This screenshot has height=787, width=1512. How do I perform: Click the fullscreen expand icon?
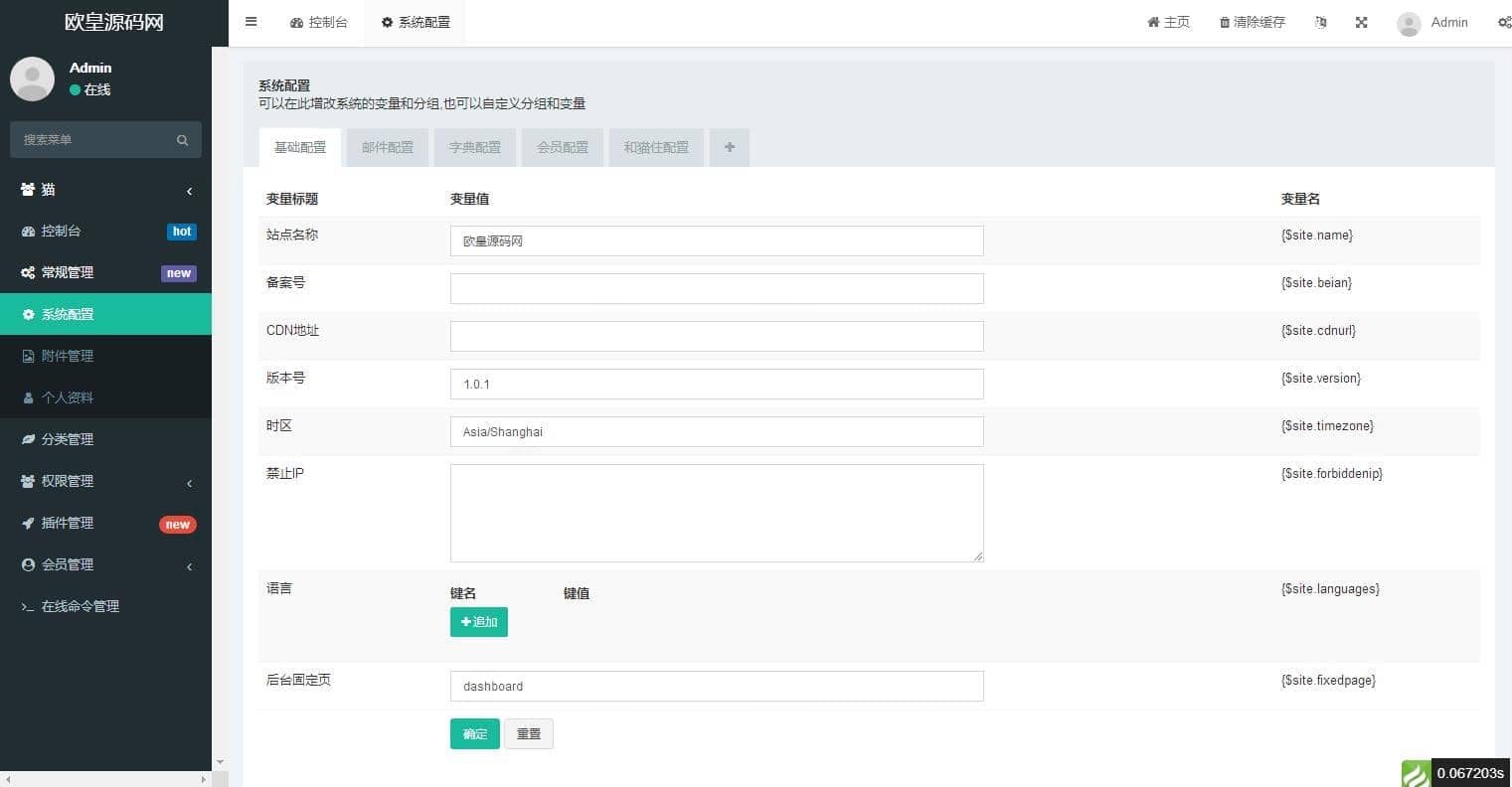[x=1361, y=22]
